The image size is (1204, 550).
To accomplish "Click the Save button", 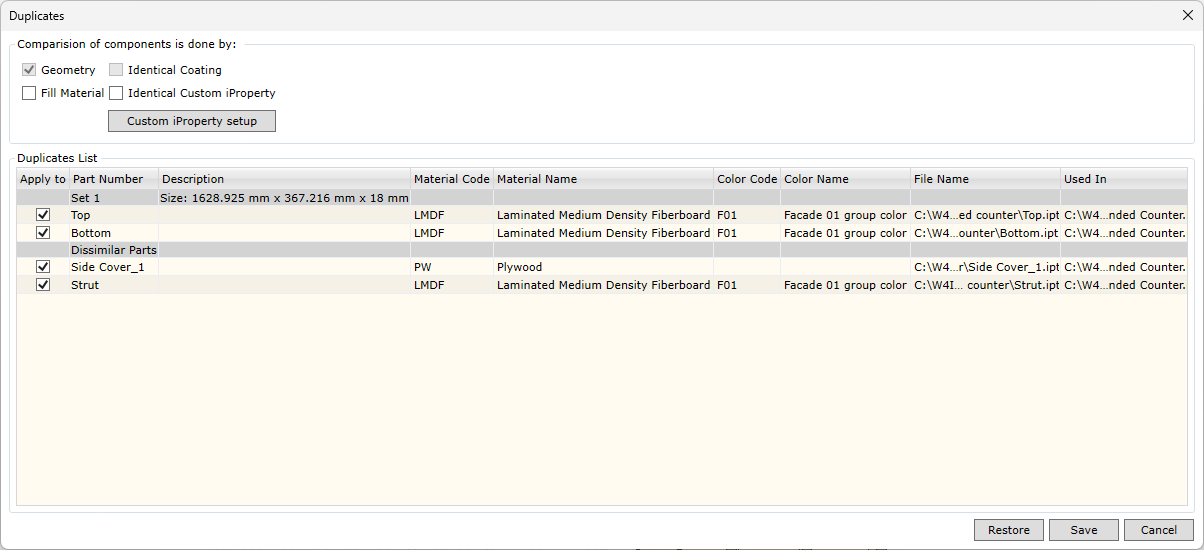I will click(1084, 530).
